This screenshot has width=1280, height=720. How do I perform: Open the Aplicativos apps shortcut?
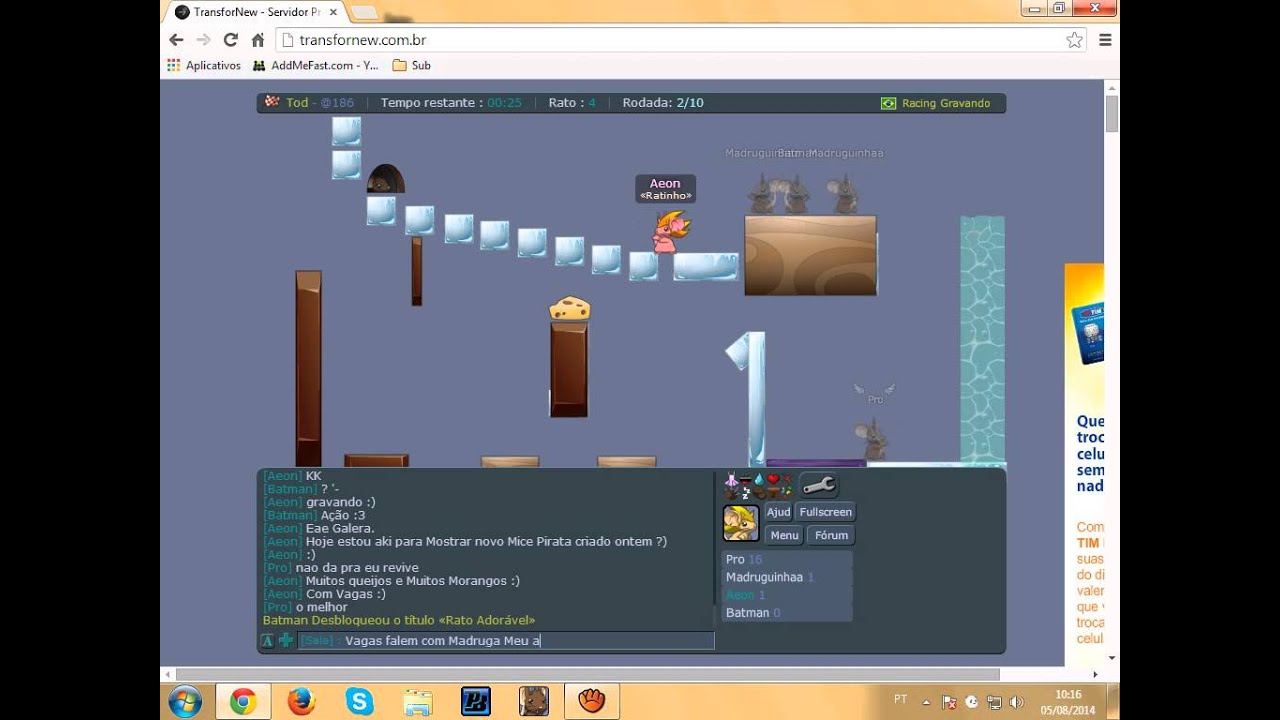coord(204,65)
